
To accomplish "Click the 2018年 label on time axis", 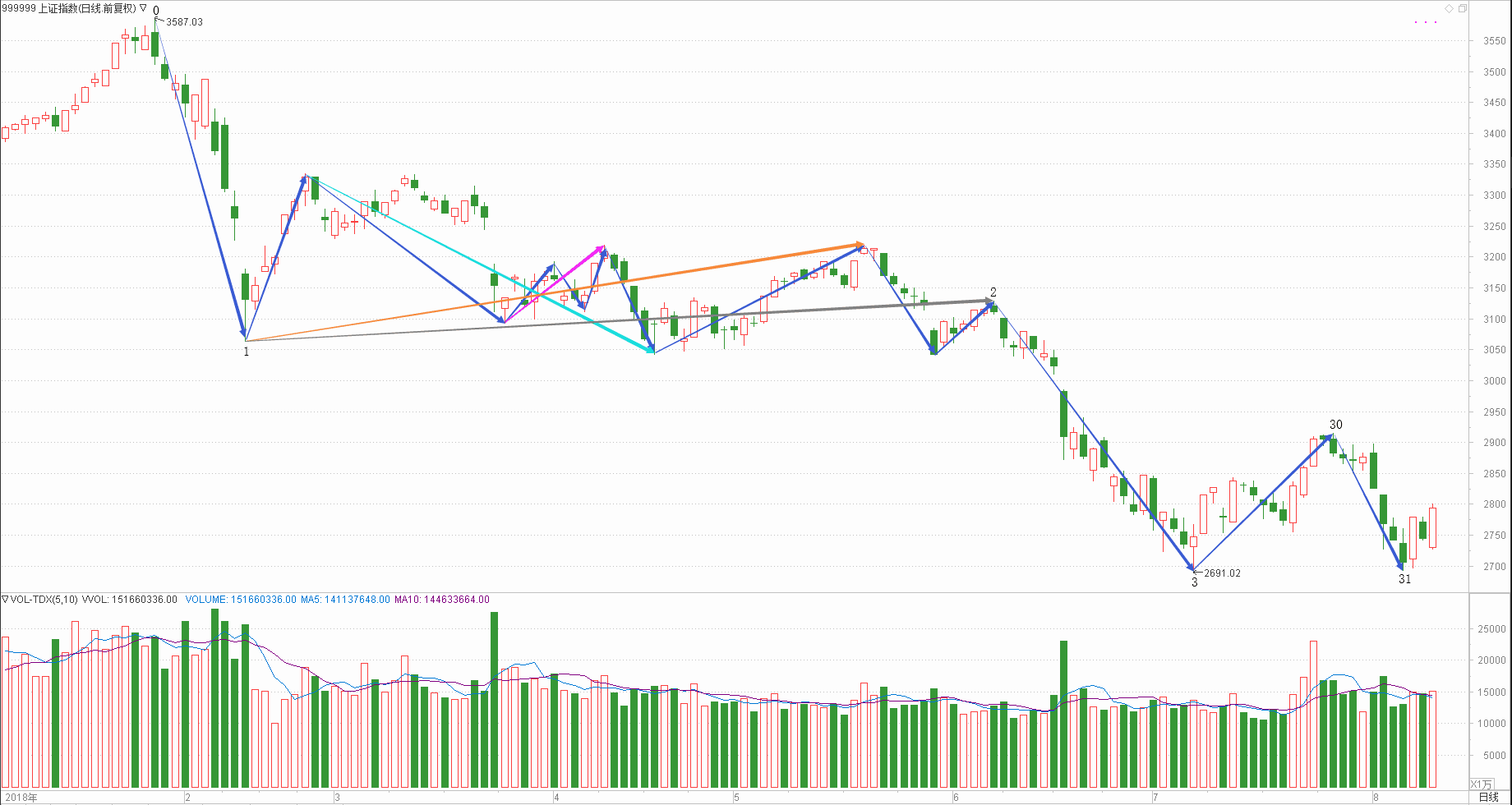I will [21, 798].
